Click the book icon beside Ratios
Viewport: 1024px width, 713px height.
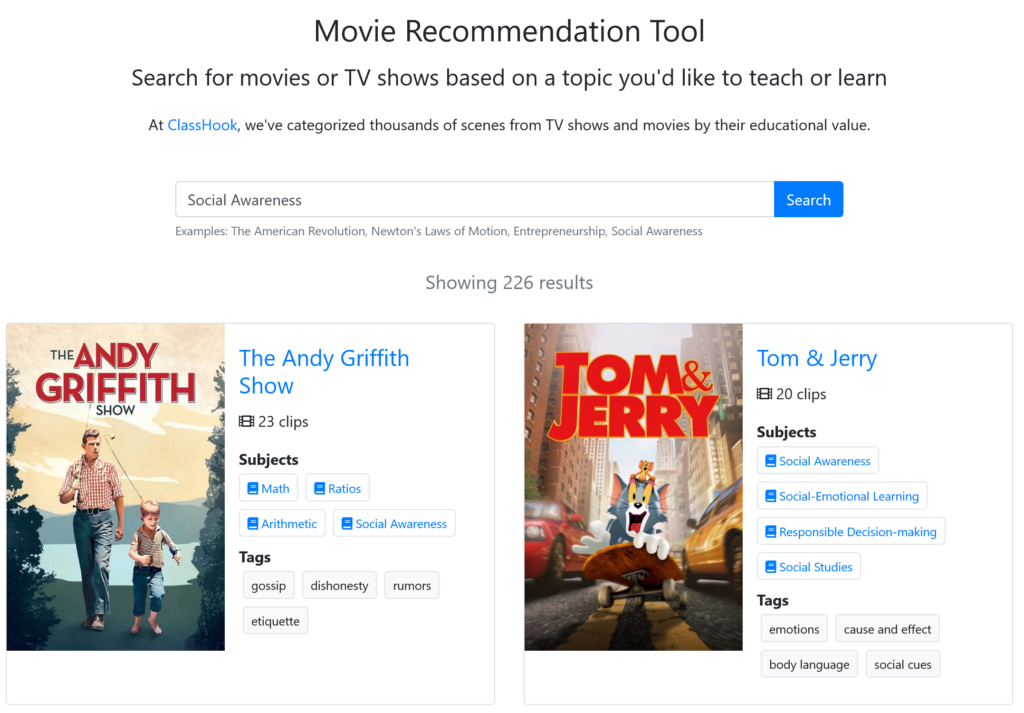point(319,488)
